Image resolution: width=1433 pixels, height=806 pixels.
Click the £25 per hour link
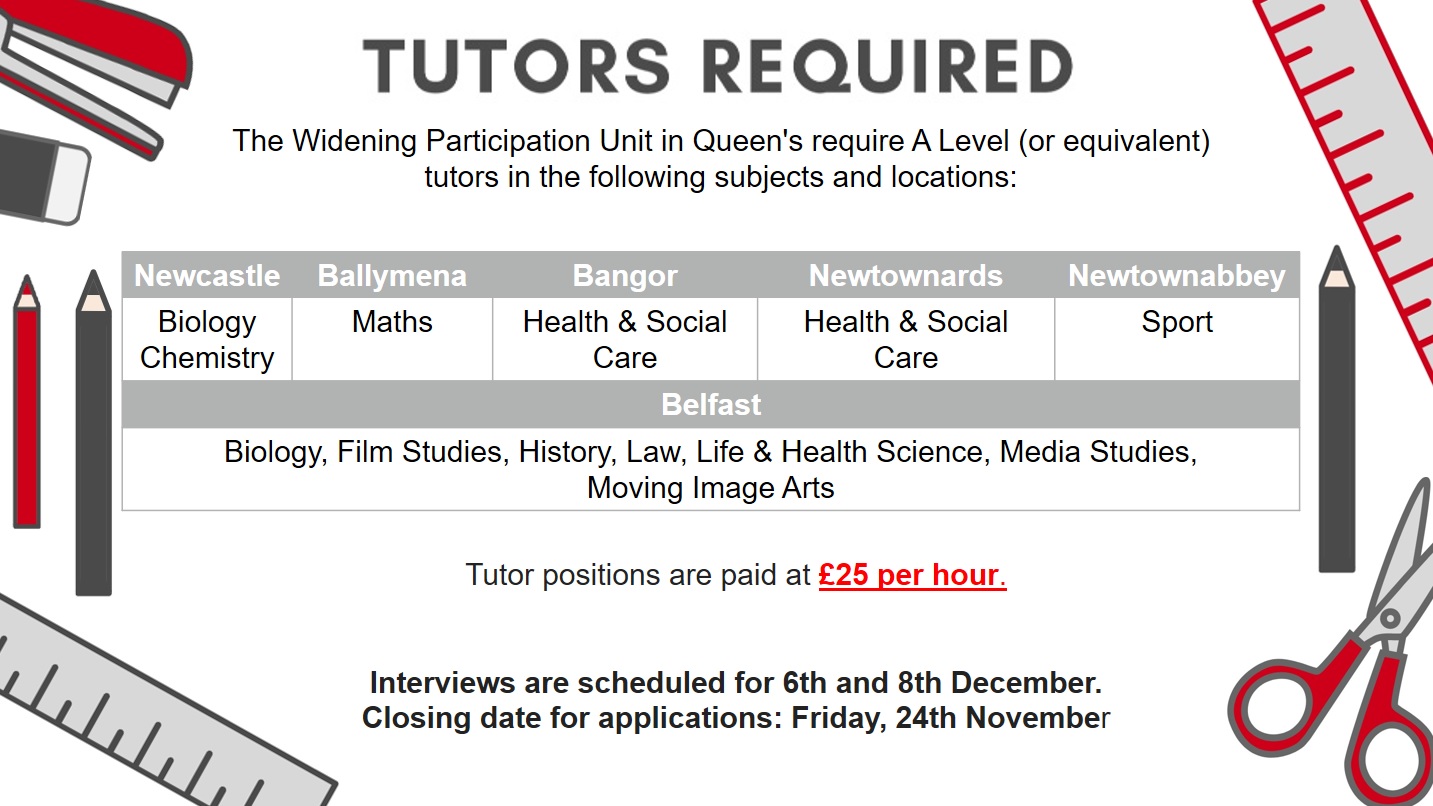point(912,575)
